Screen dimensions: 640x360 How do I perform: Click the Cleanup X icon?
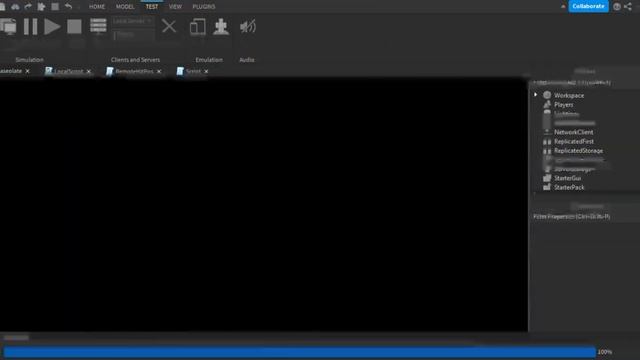(x=169, y=27)
